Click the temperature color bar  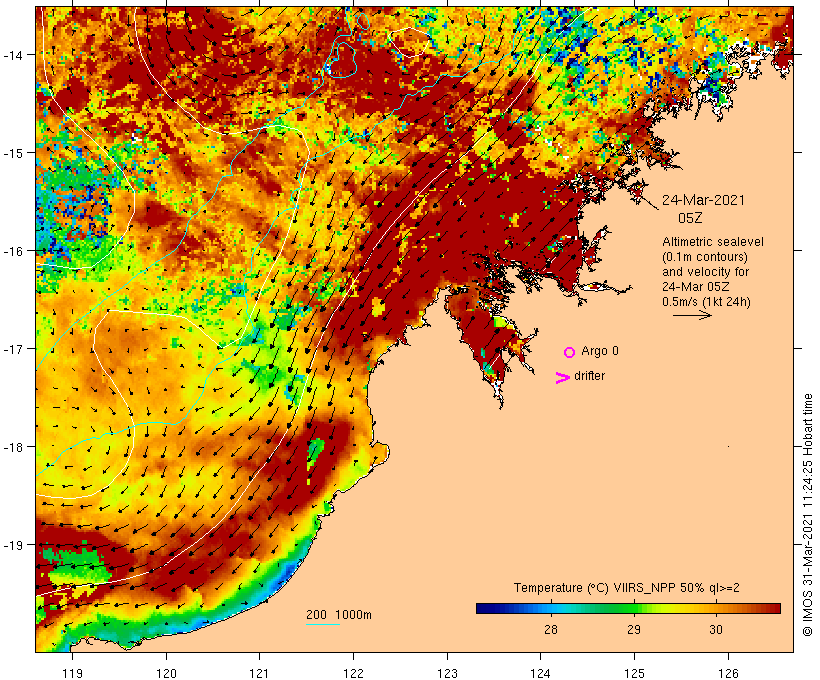(628, 608)
